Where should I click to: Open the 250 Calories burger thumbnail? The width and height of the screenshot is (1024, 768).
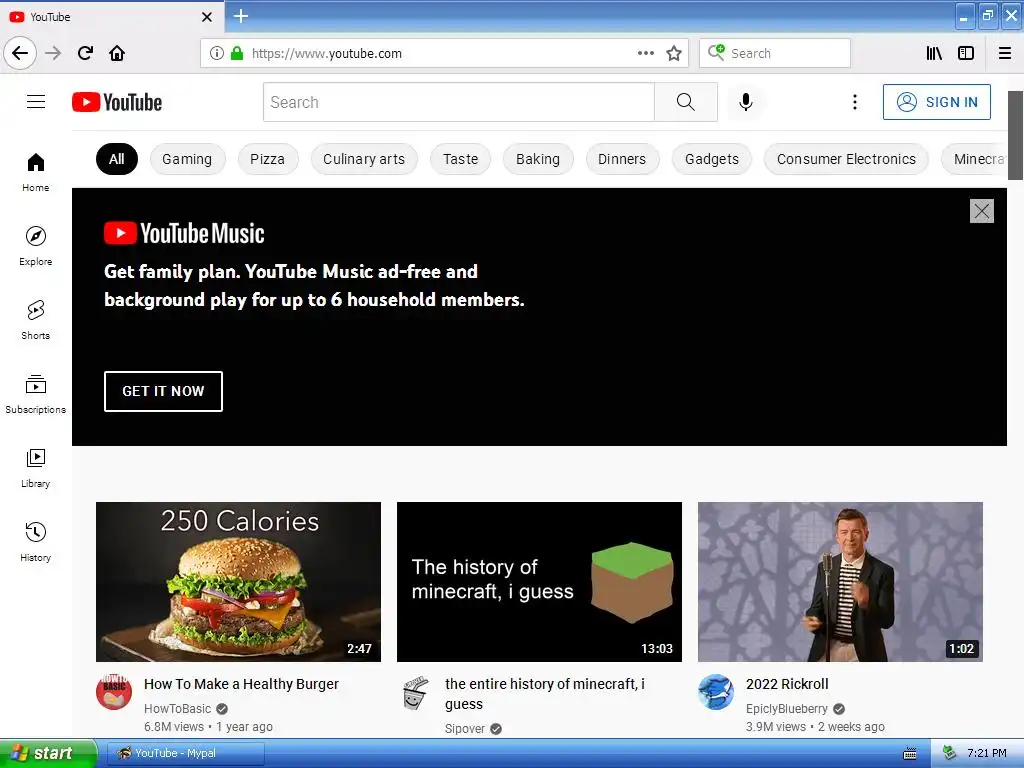tap(238, 582)
